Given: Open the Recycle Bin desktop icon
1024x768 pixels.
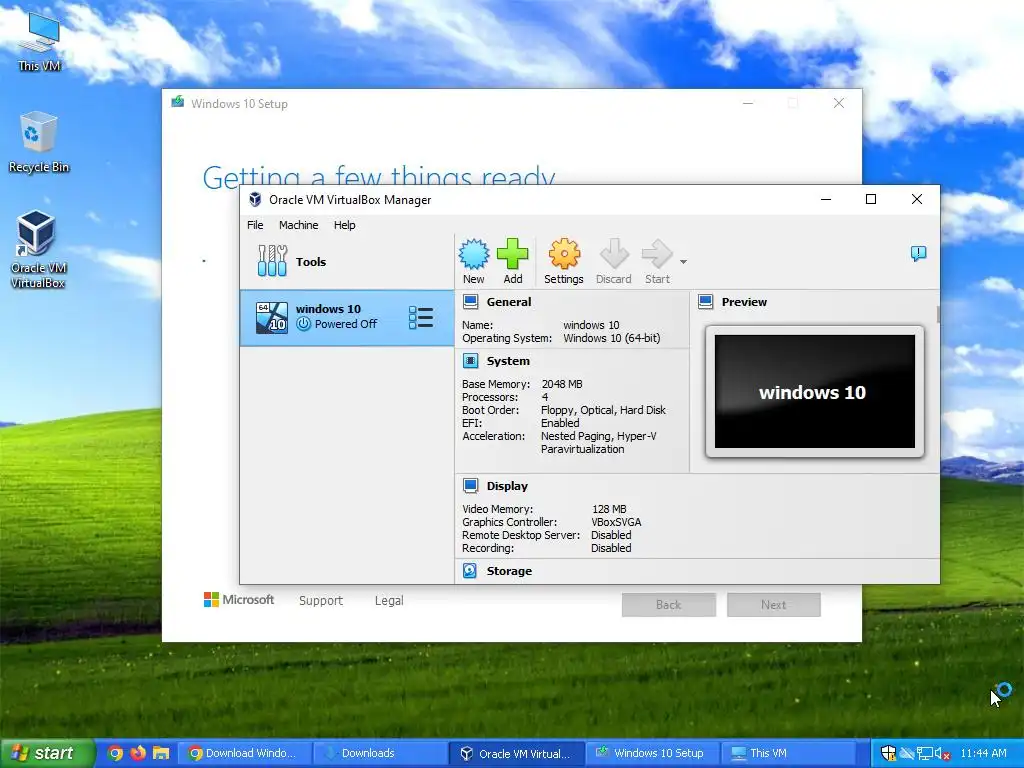Looking at the screenshot, I should (x=39, y=142).
